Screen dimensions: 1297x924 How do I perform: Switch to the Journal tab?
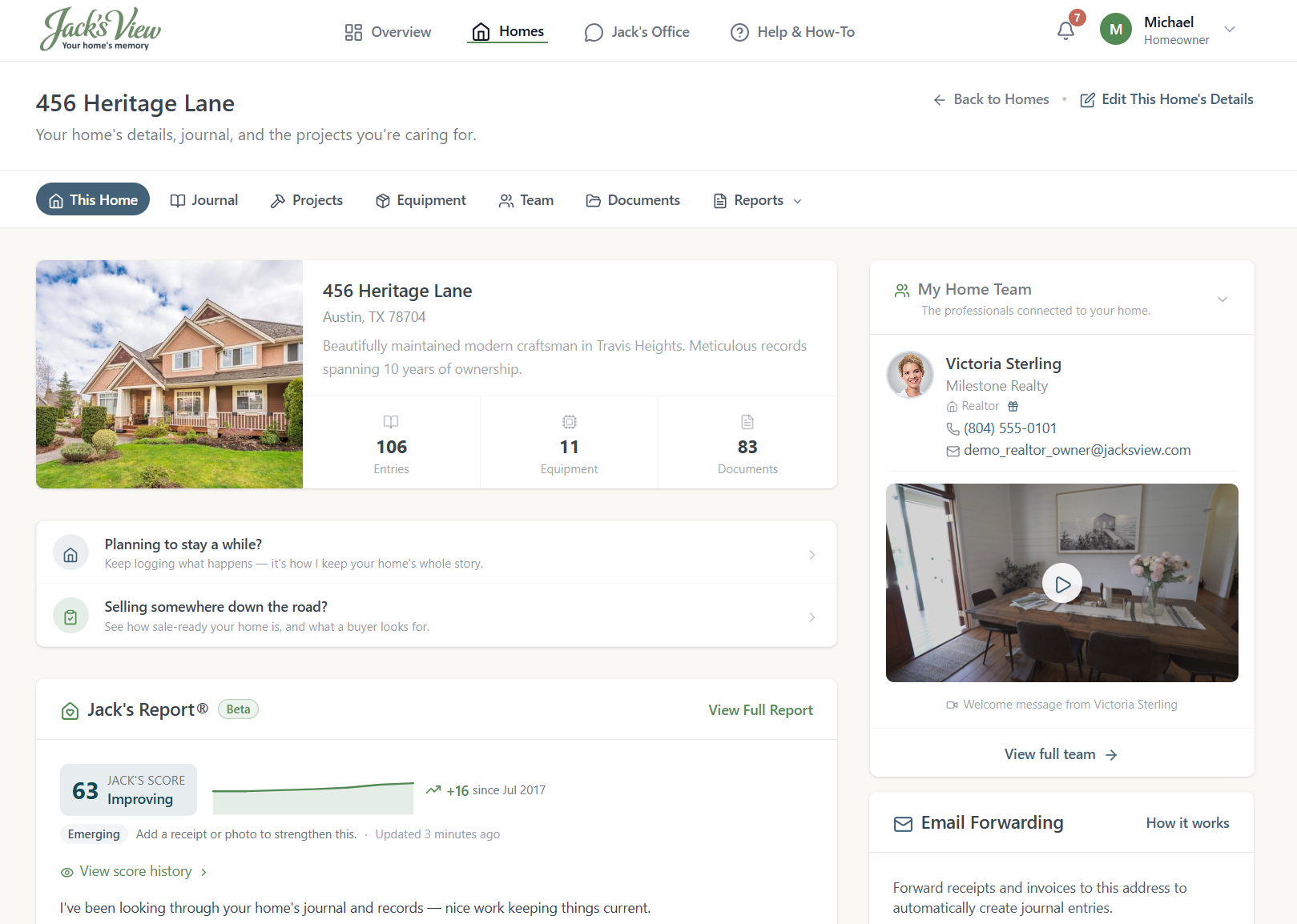204,200
